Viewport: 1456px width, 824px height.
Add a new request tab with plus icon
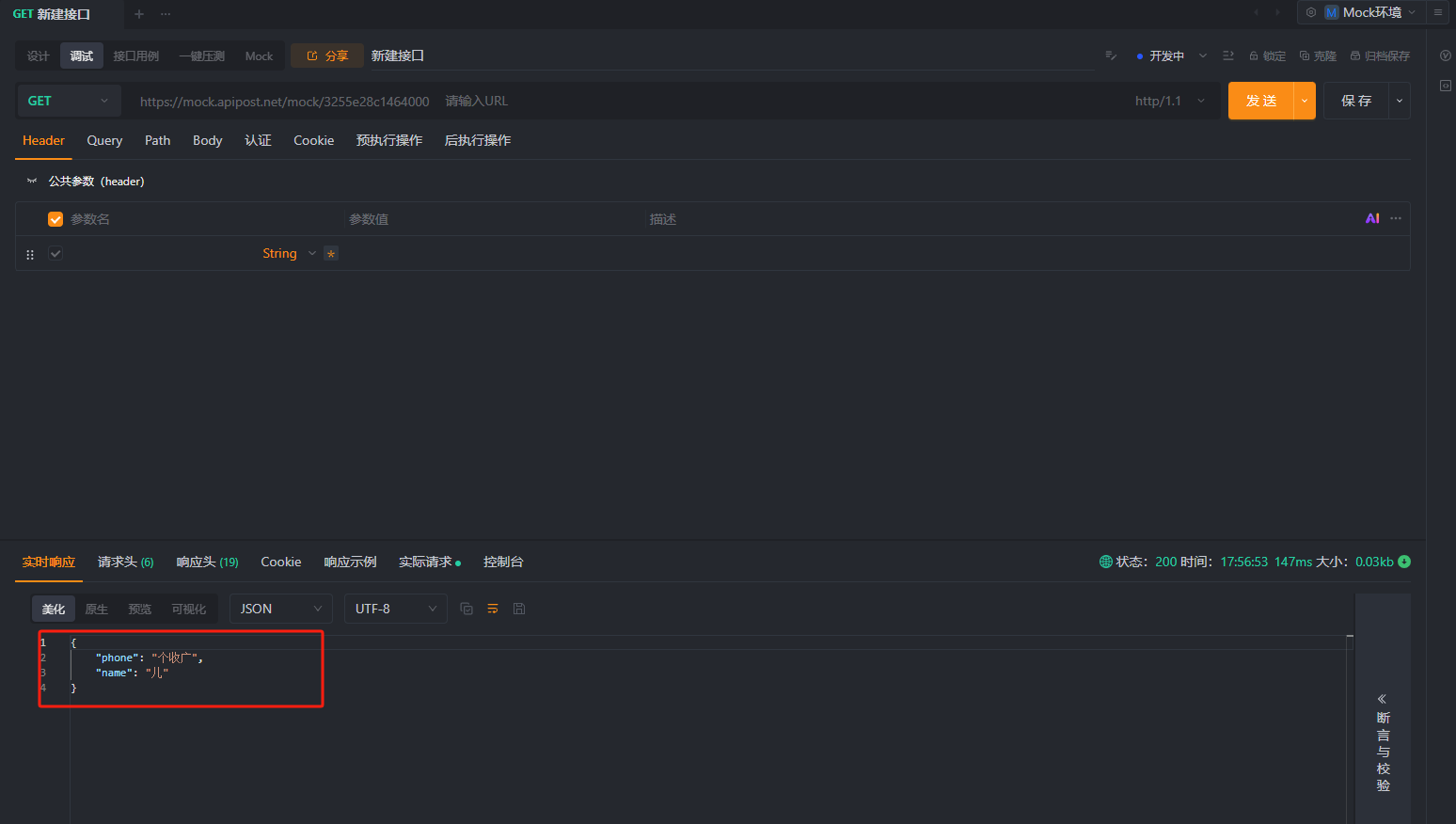139,14
